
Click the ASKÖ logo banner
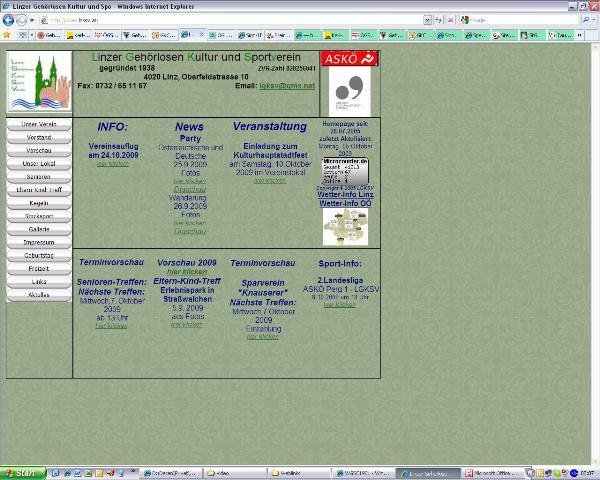[x=350, y=59]
